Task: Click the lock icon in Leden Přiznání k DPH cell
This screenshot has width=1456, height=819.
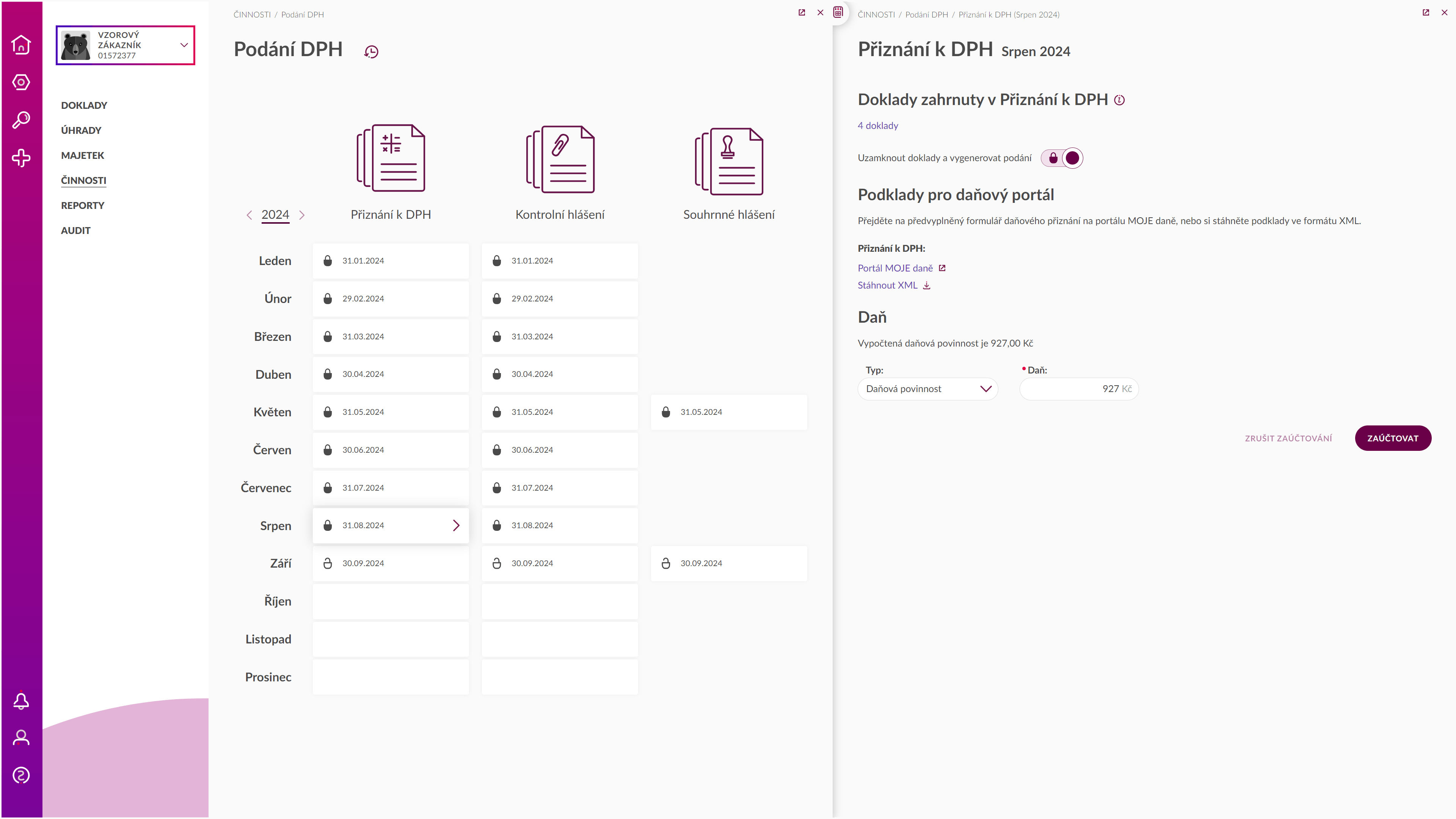Action: point(327,260)
